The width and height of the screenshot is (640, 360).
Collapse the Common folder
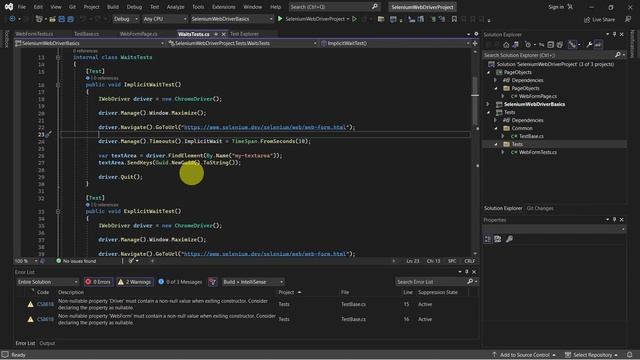coord(496,128)
